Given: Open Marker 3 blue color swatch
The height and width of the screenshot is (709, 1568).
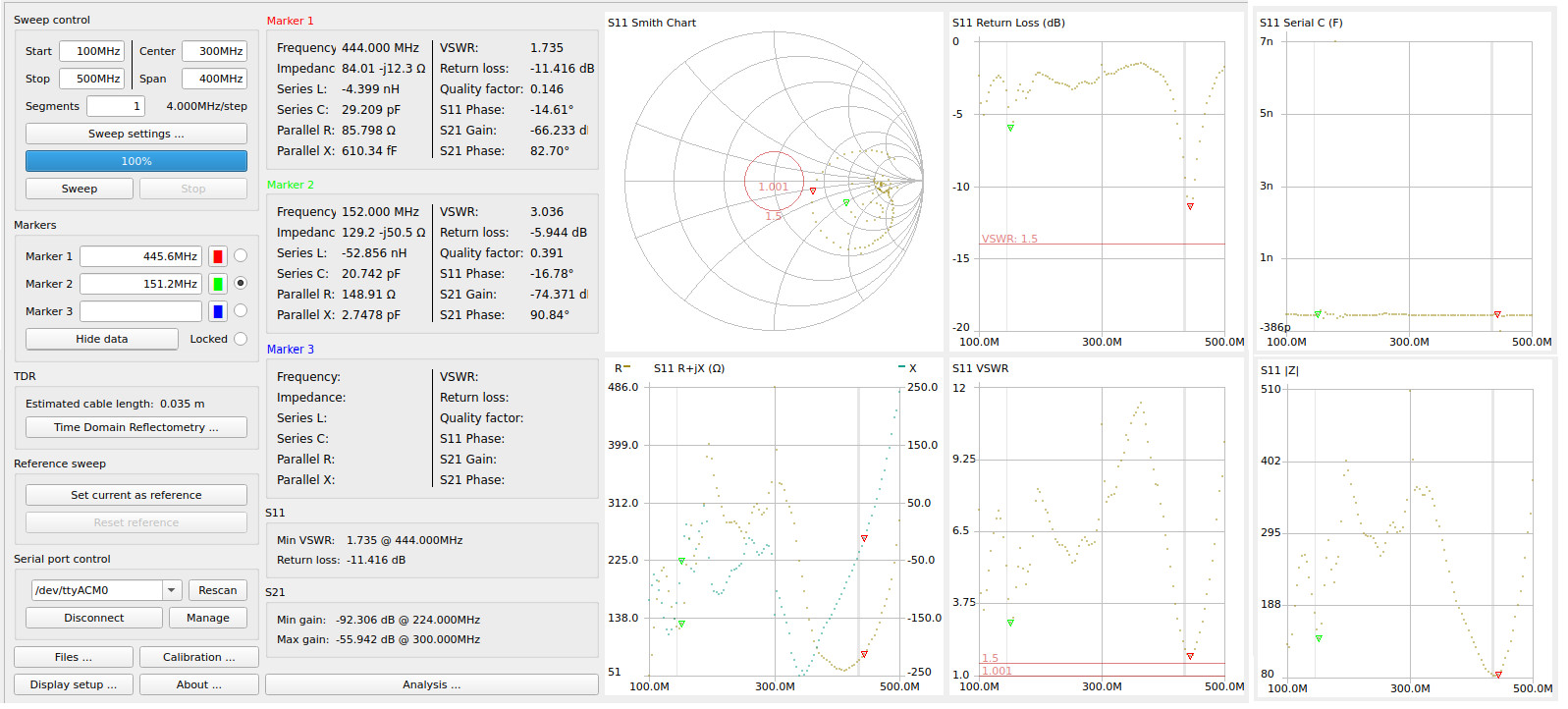Looking at the screenshot, I should coord(218,311).
